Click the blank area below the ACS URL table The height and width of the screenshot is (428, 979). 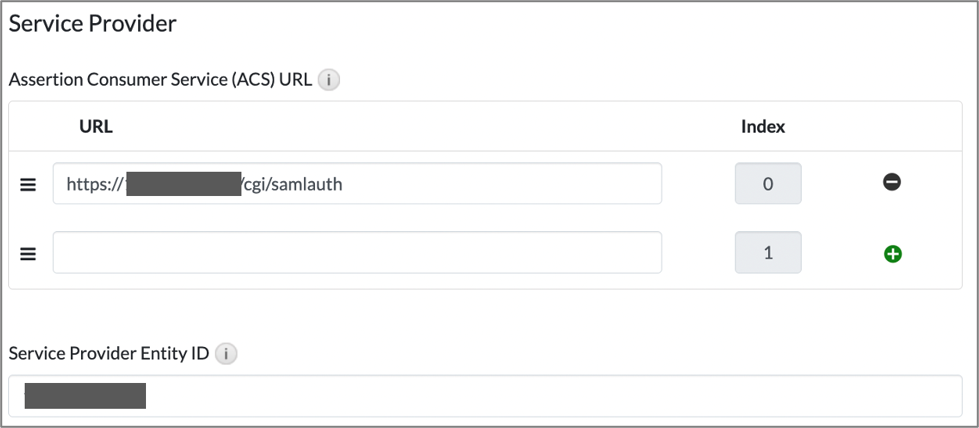tap(485, 316)
